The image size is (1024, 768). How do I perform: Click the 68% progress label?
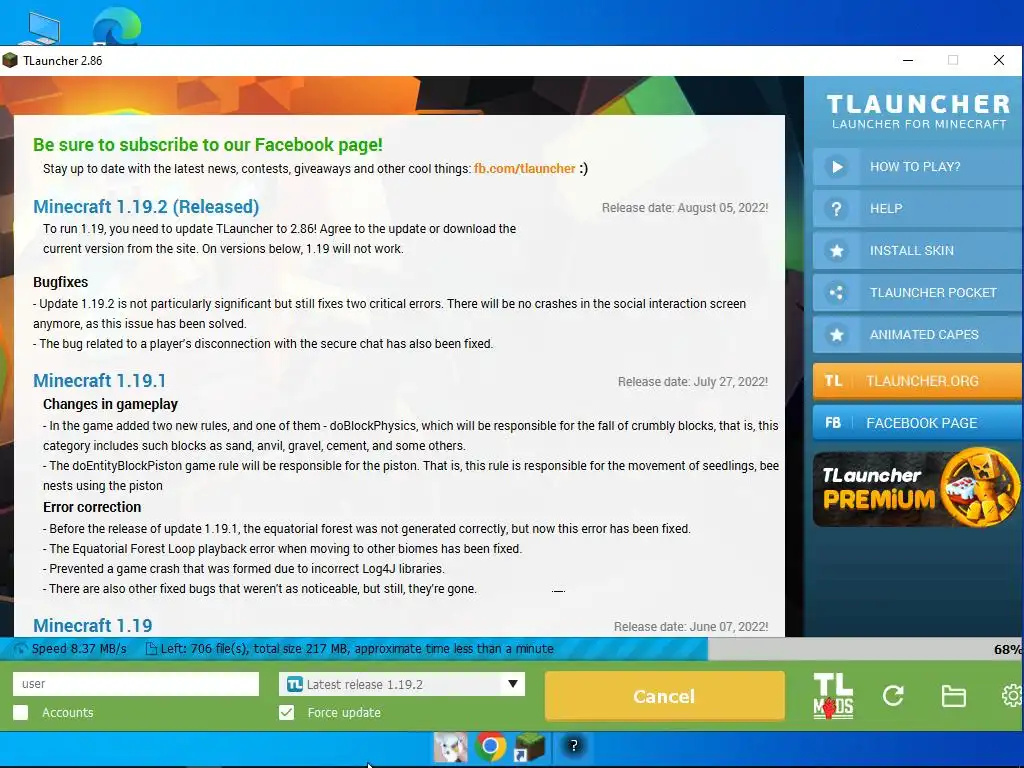coord(1008,649)
